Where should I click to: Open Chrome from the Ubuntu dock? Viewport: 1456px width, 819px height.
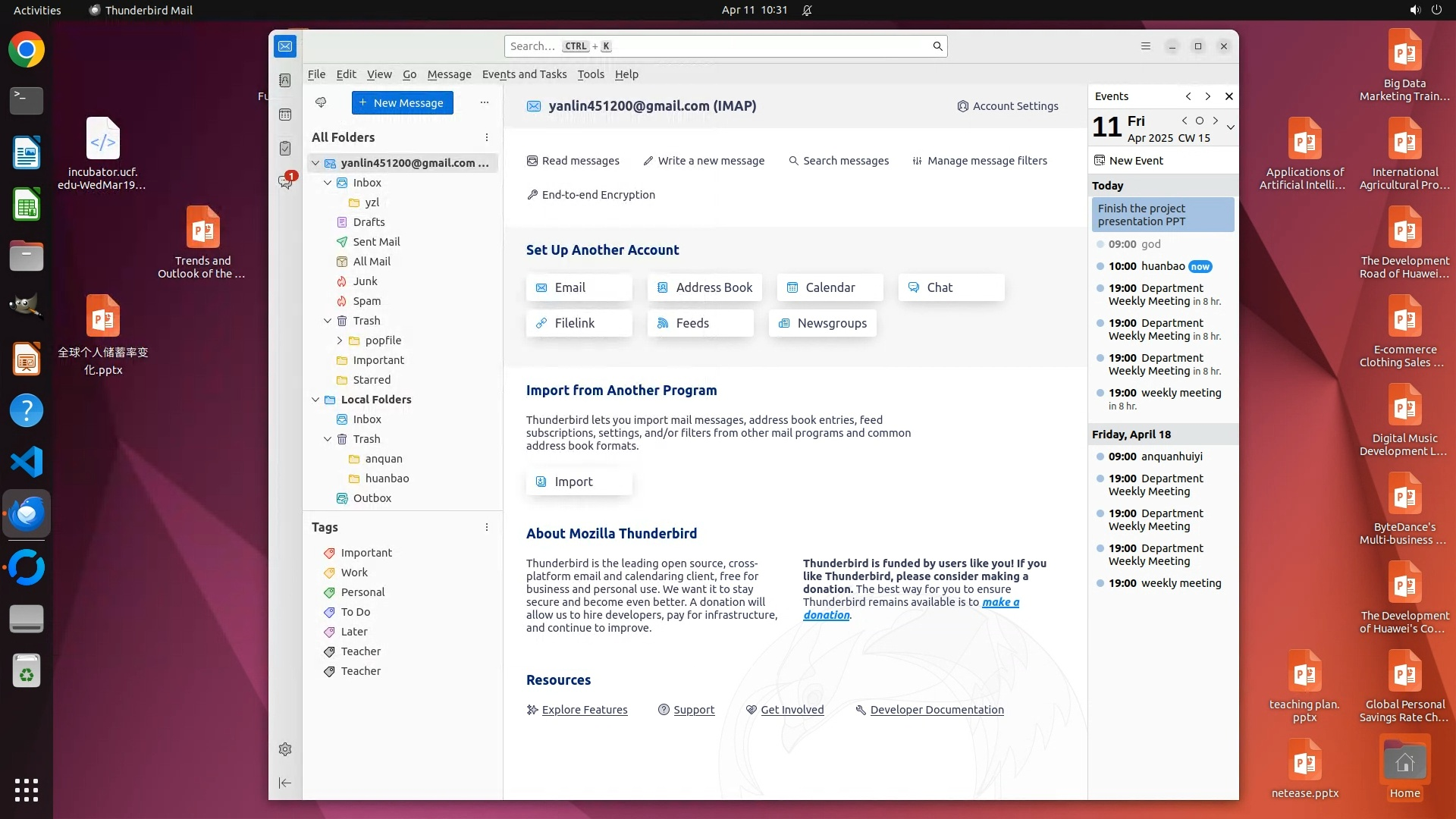click(27, 50)
